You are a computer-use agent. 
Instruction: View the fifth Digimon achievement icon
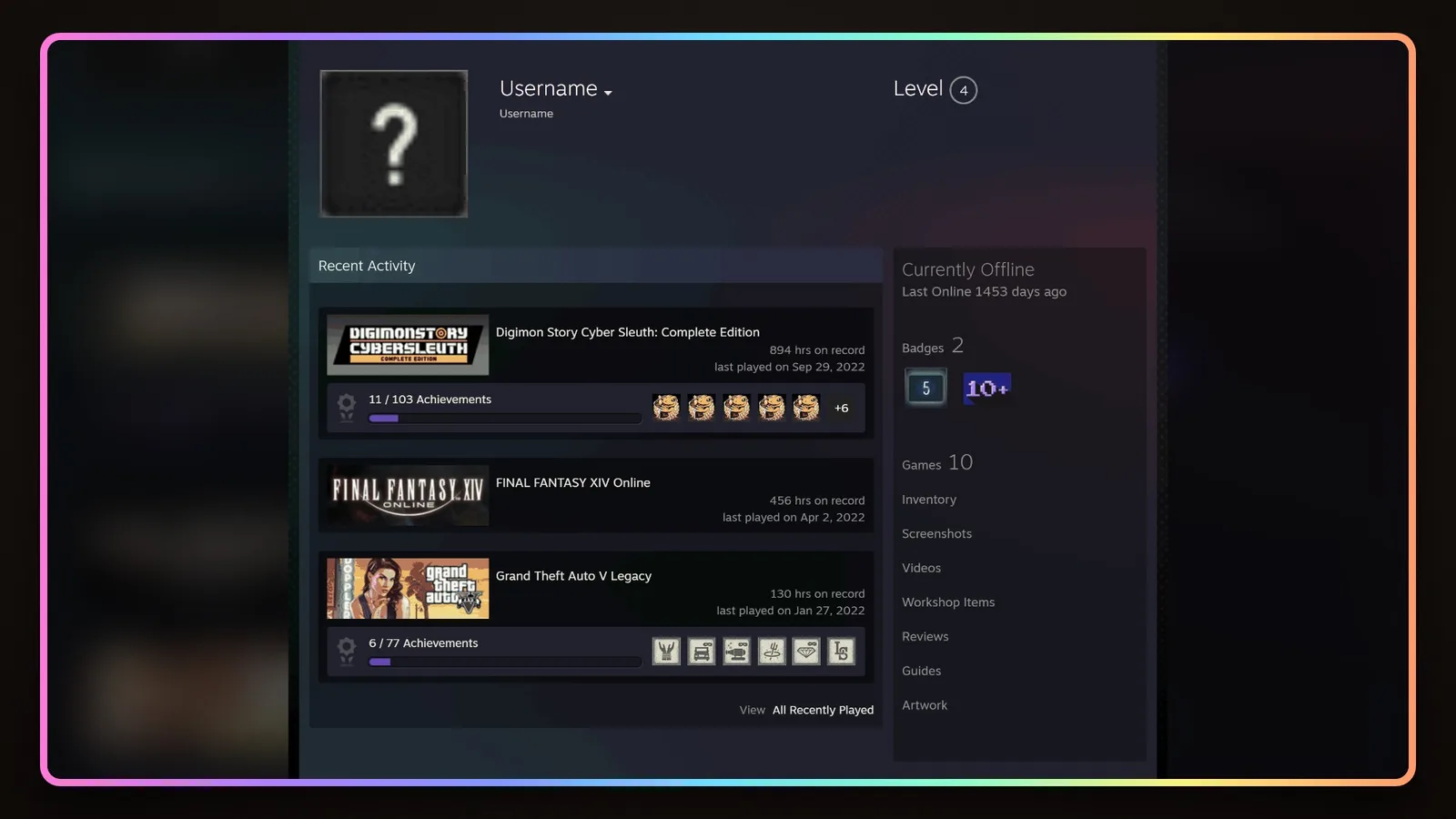[806, 407]
